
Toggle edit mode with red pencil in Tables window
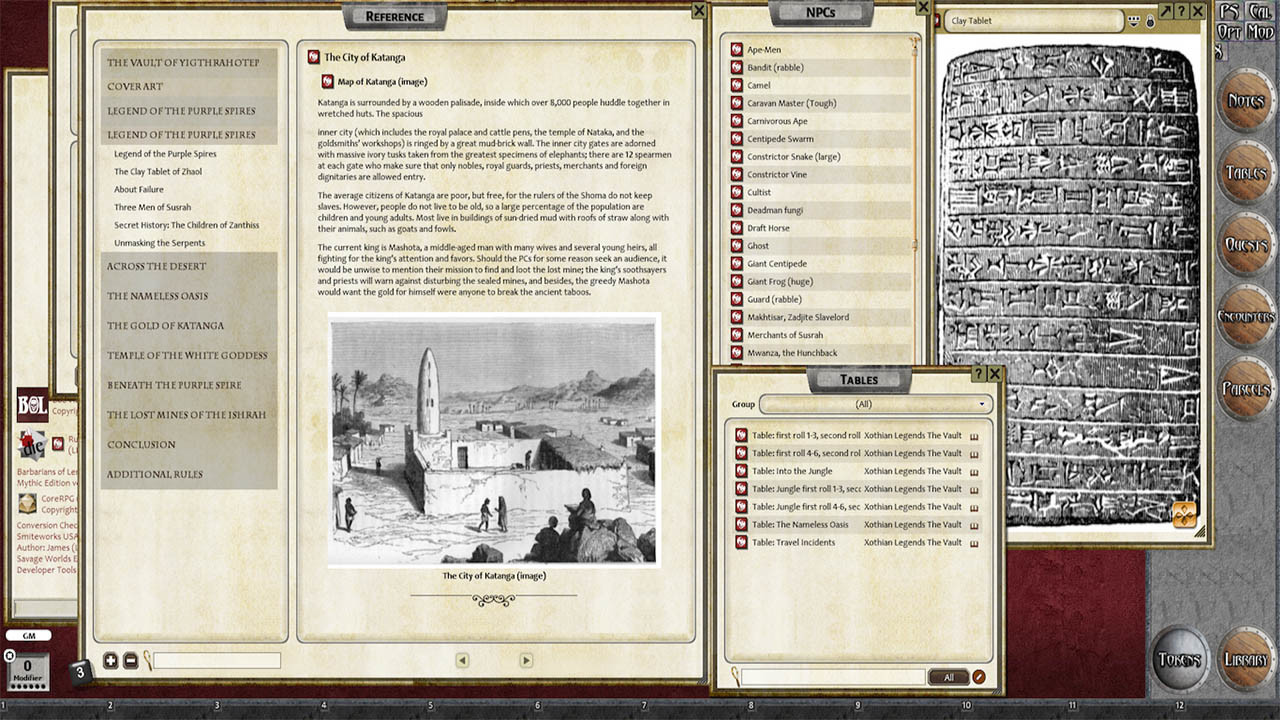(977, 676)
